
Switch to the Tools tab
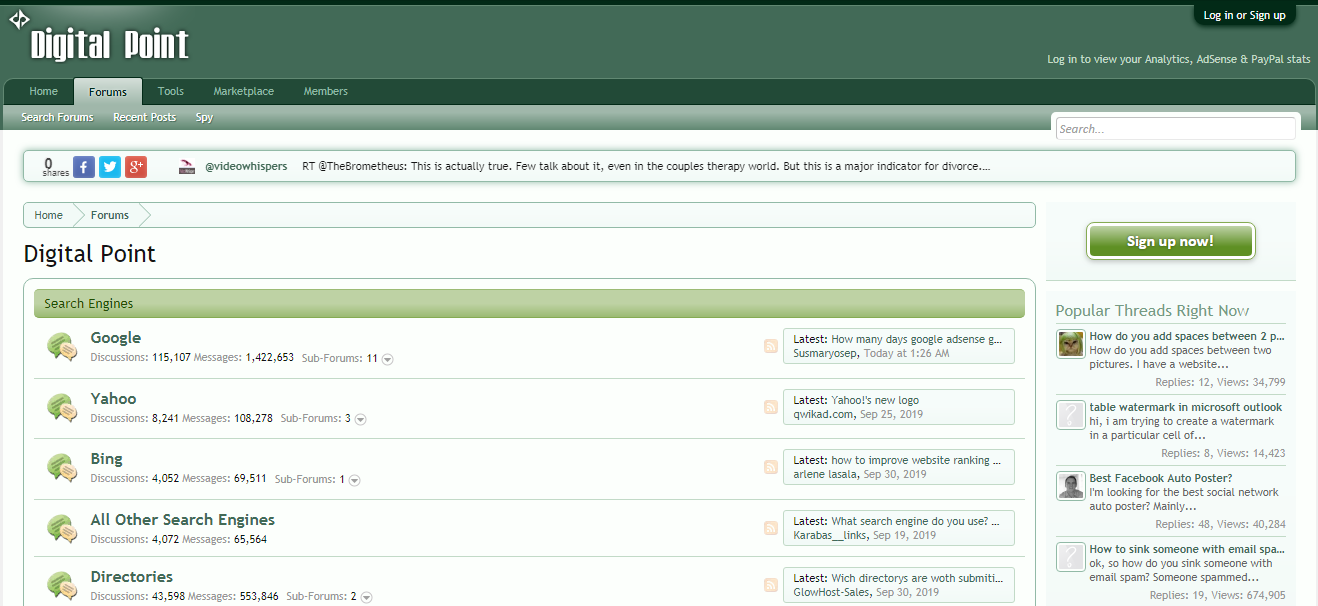(x=171, y=91)
